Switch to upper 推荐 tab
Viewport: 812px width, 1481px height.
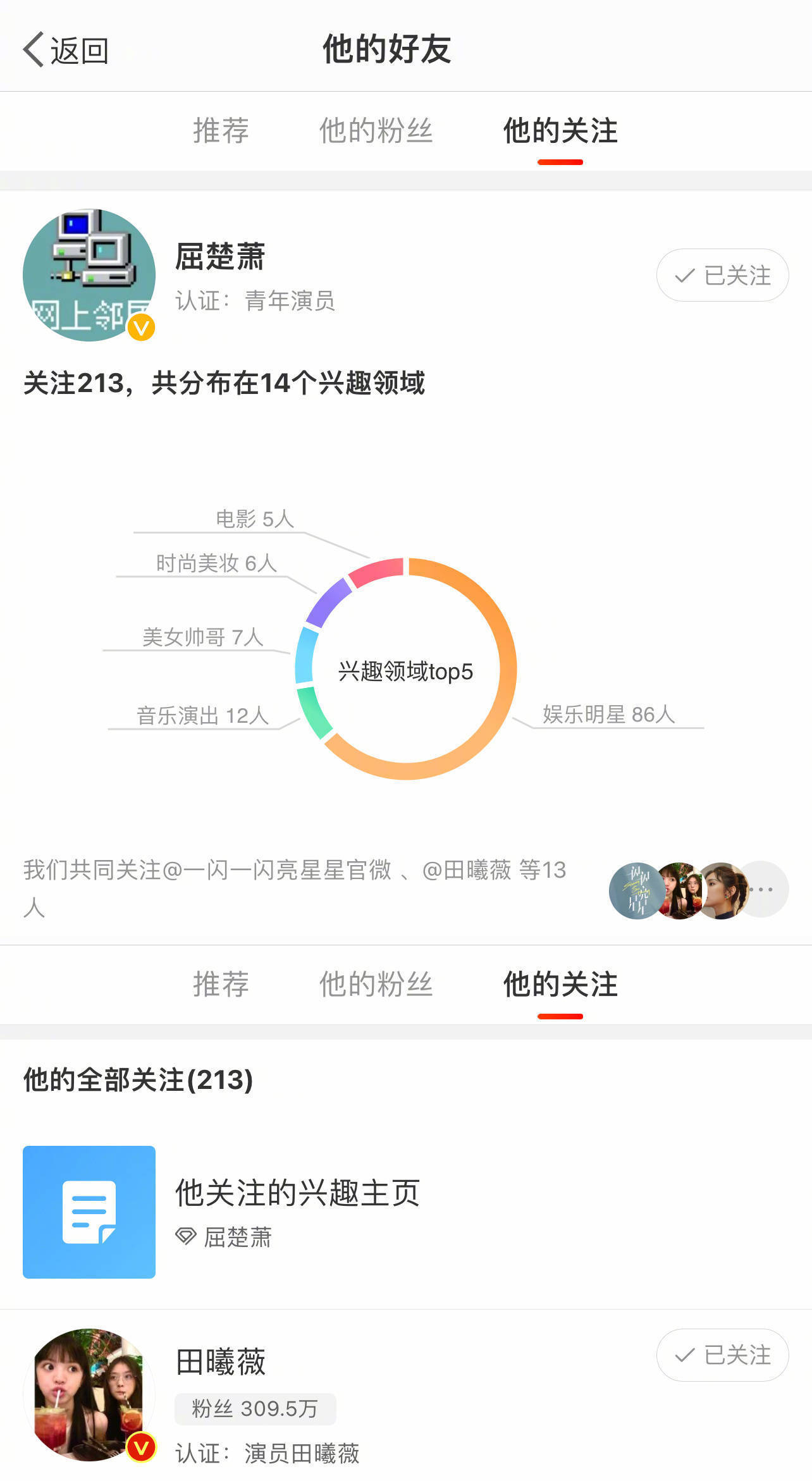click(x=221, y=131)
